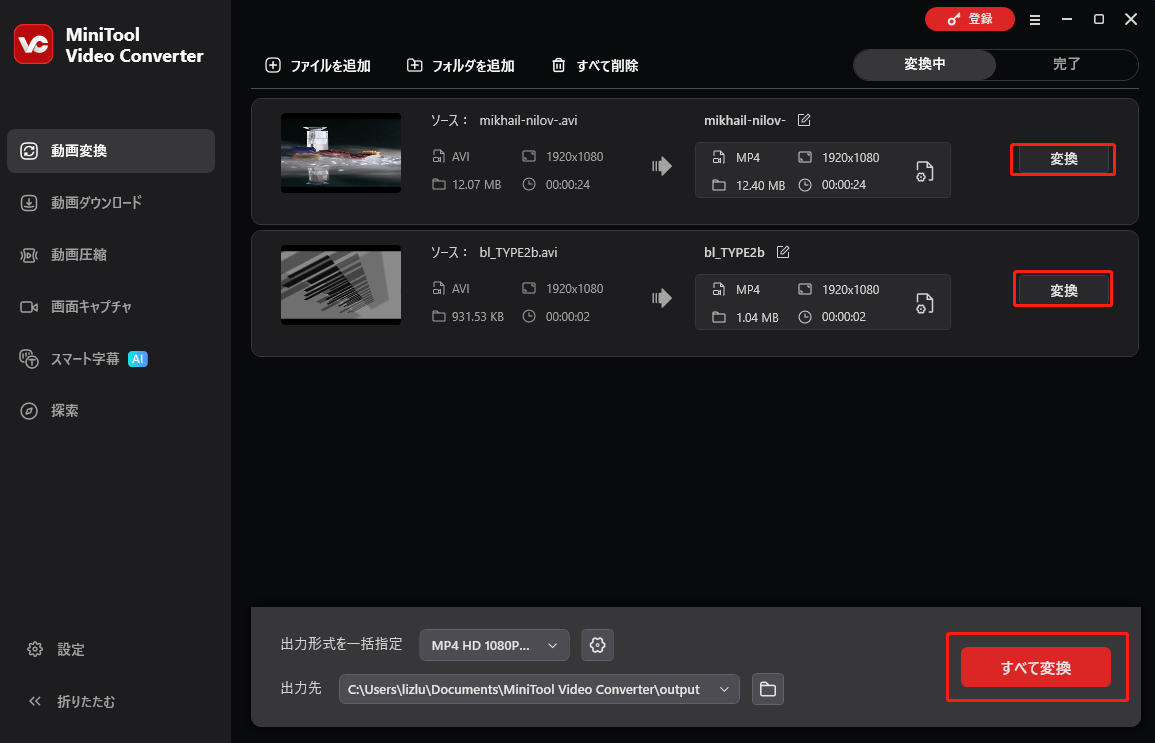Click すべて変換 to convert all files
The image size is (1155, 743).
(x=1035, y=667)
